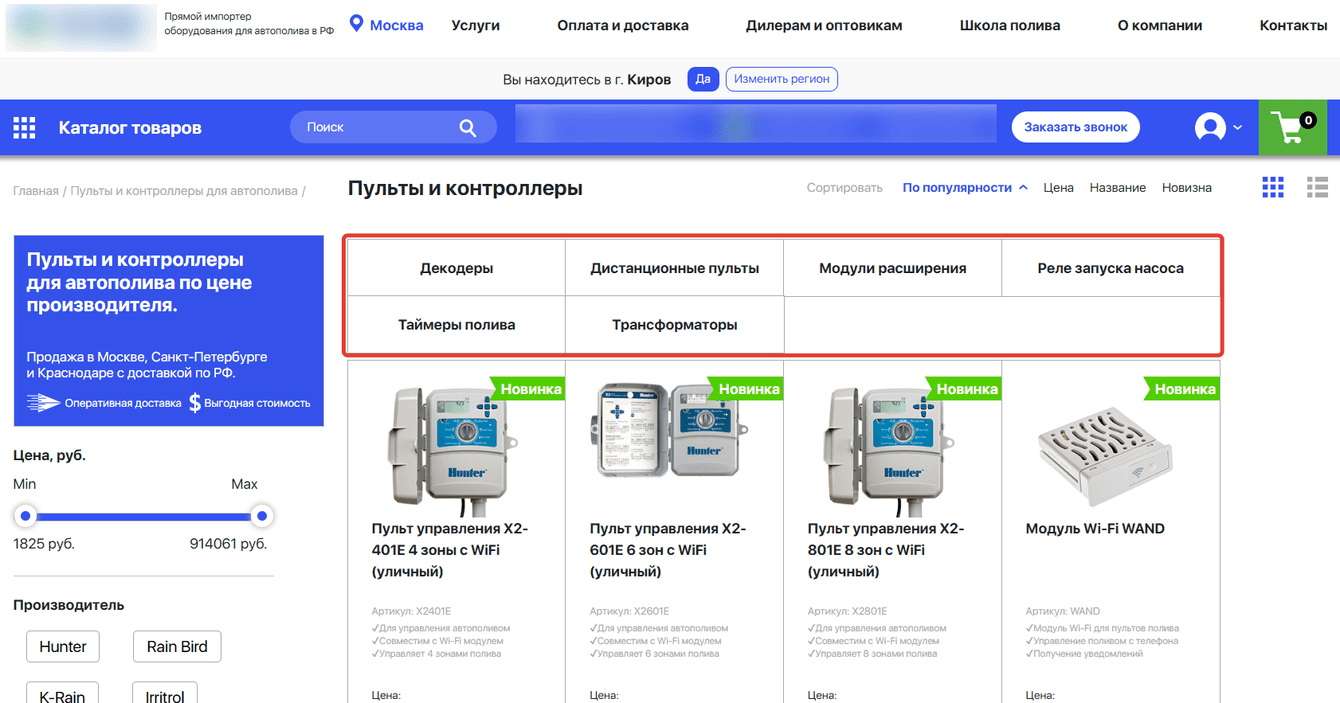Open Контакты menu item

coord(1294,25)
